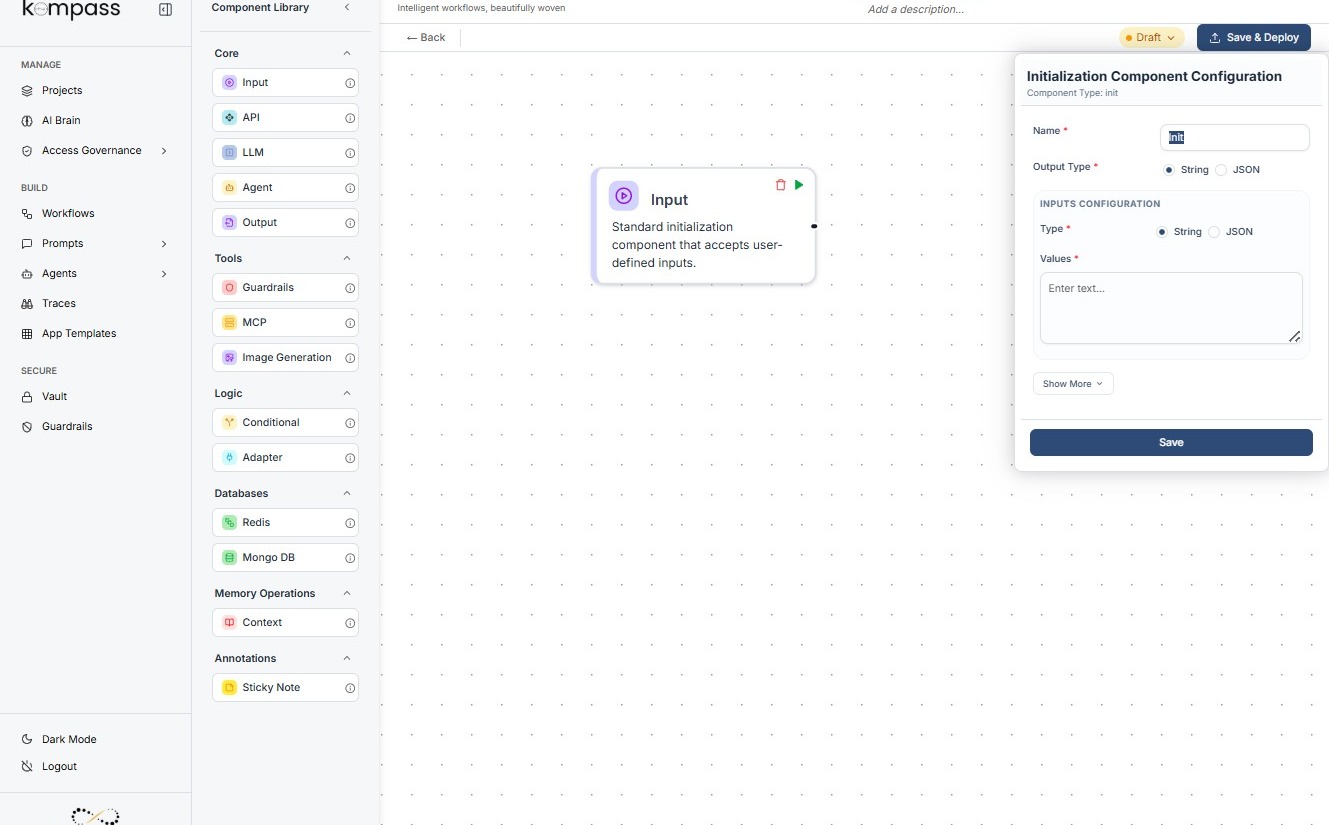Open Projects in the sidebar
The height and width of the screenshot is (825, 1329).
pyautogui.click(x=52, y=90)
